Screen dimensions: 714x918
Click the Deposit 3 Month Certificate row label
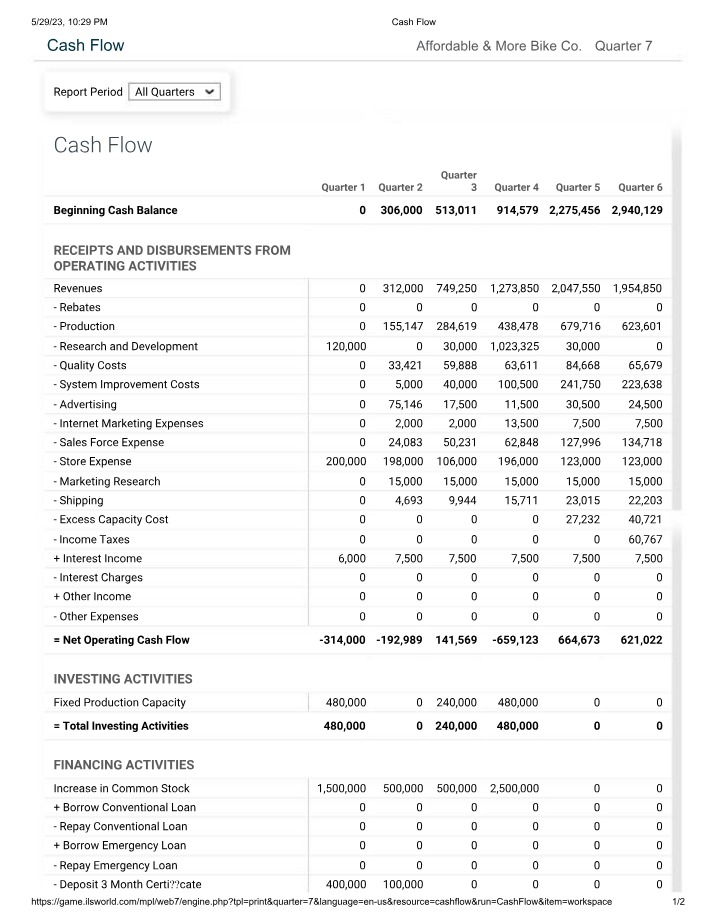click(127, 884)
